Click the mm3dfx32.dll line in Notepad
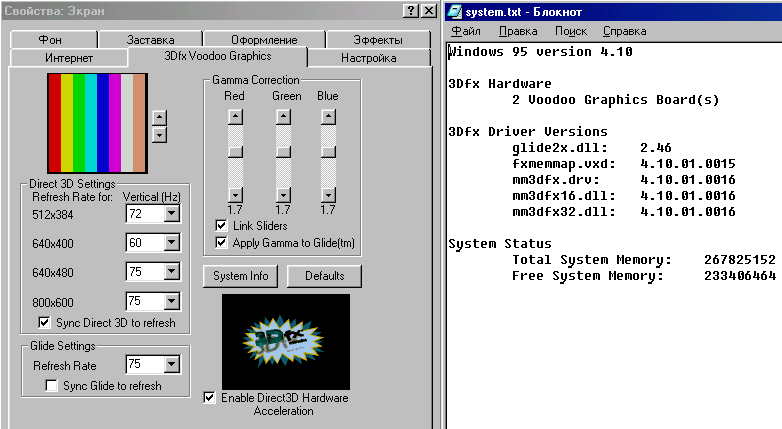This screenshot has width=782, height=429. (x=623, y=212)
